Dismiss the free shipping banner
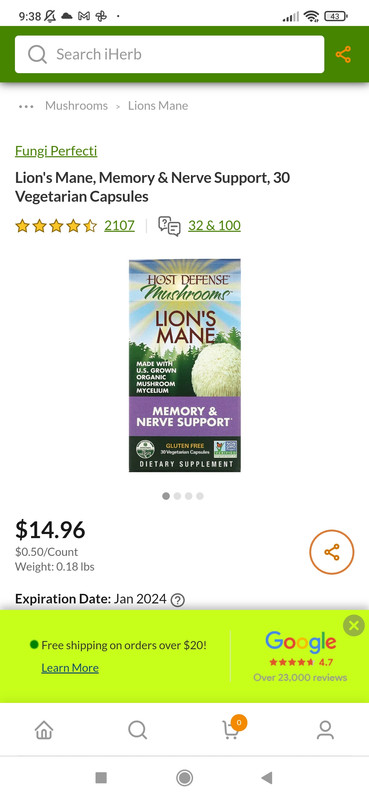Screen dimensions: 369x800 tap(354, 625)
